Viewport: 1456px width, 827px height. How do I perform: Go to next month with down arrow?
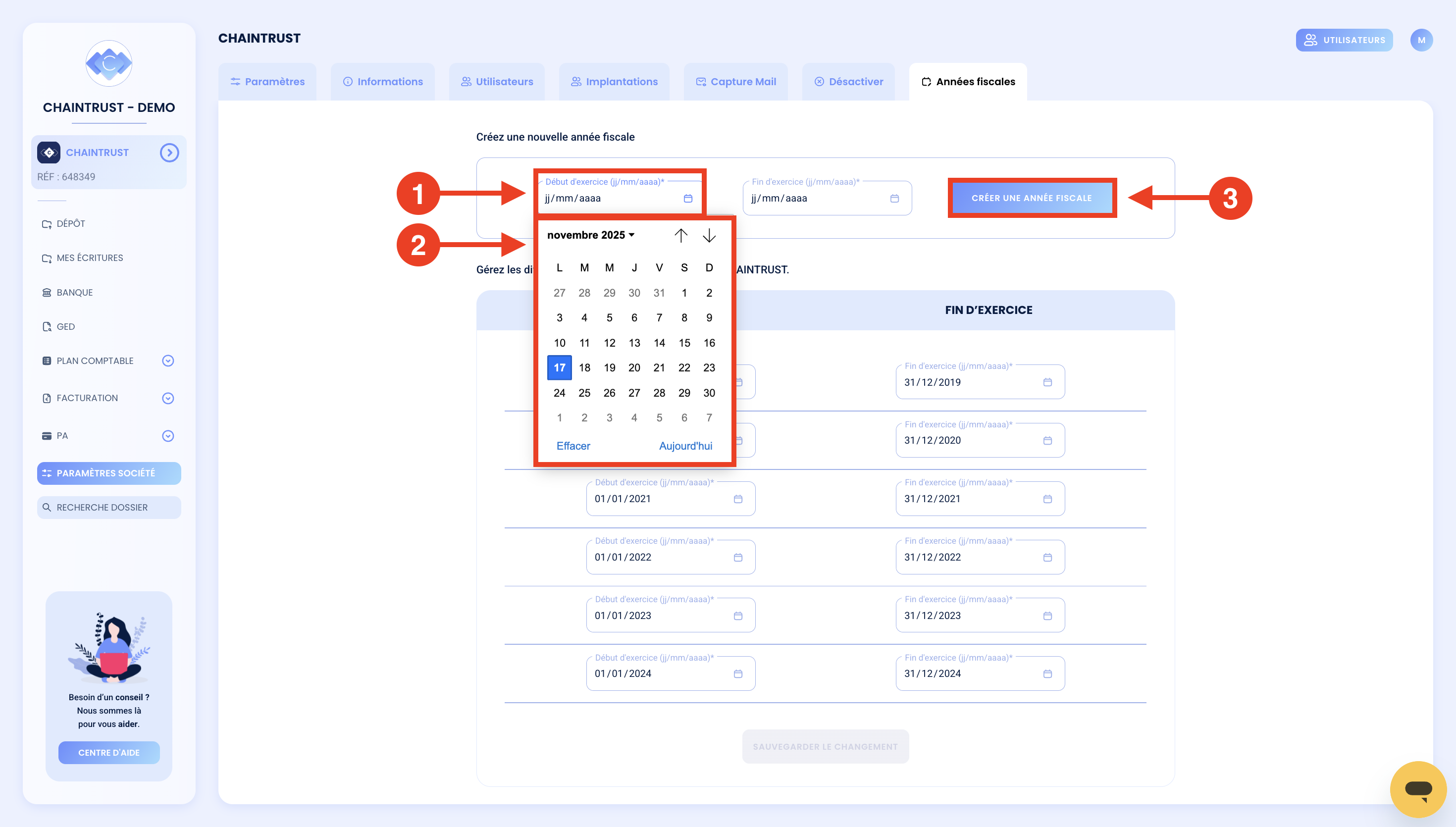point(709,235)
